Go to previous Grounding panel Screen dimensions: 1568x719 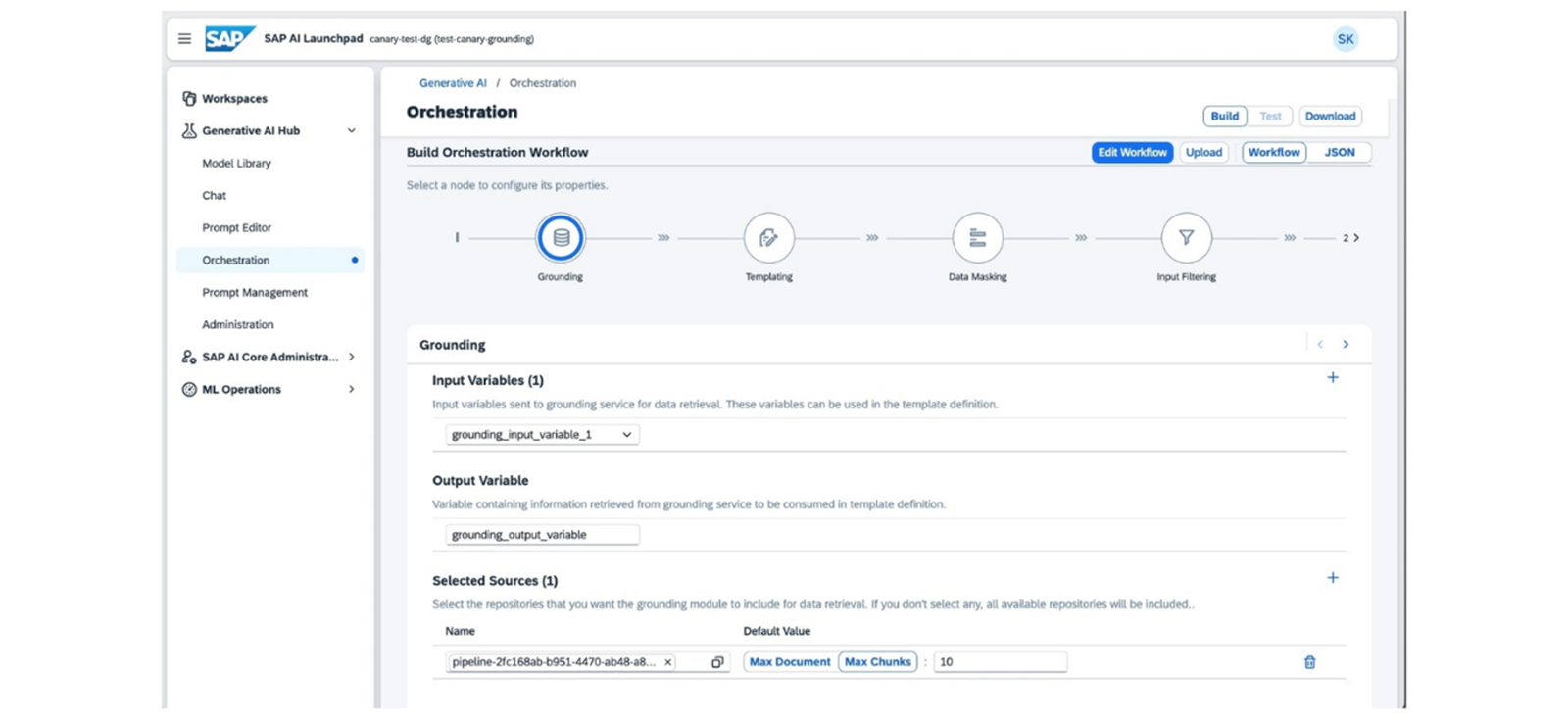point(1321,345)
